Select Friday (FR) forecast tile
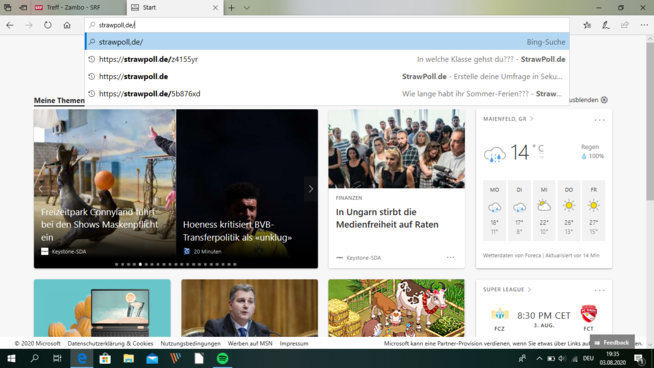 (594, 211)
